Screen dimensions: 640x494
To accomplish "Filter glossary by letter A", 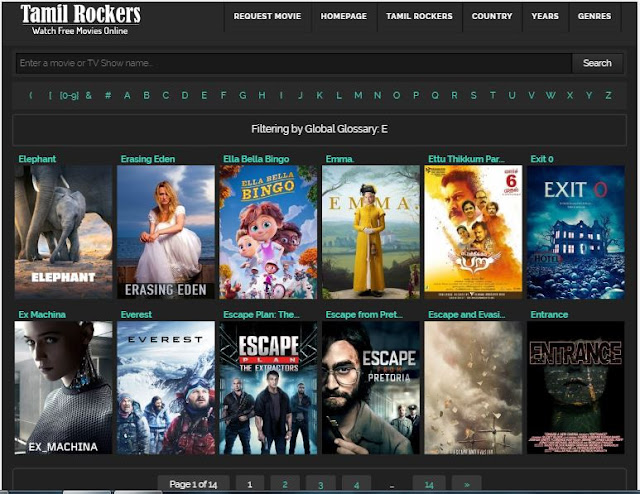I will pos(127,96).
